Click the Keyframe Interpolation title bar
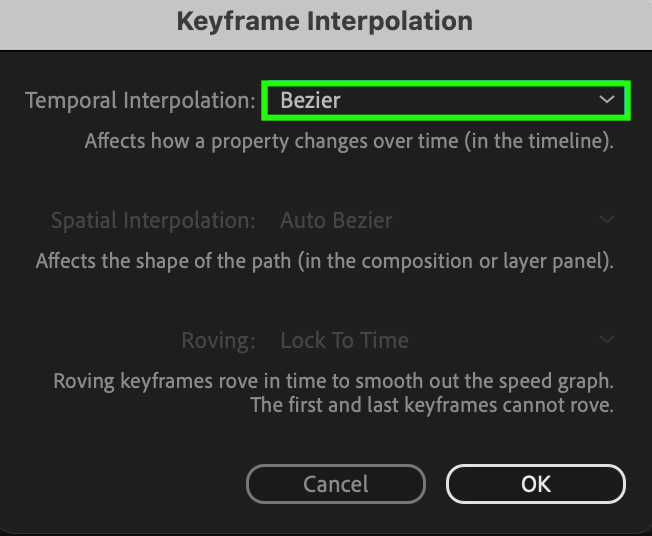 pos(325,21)
